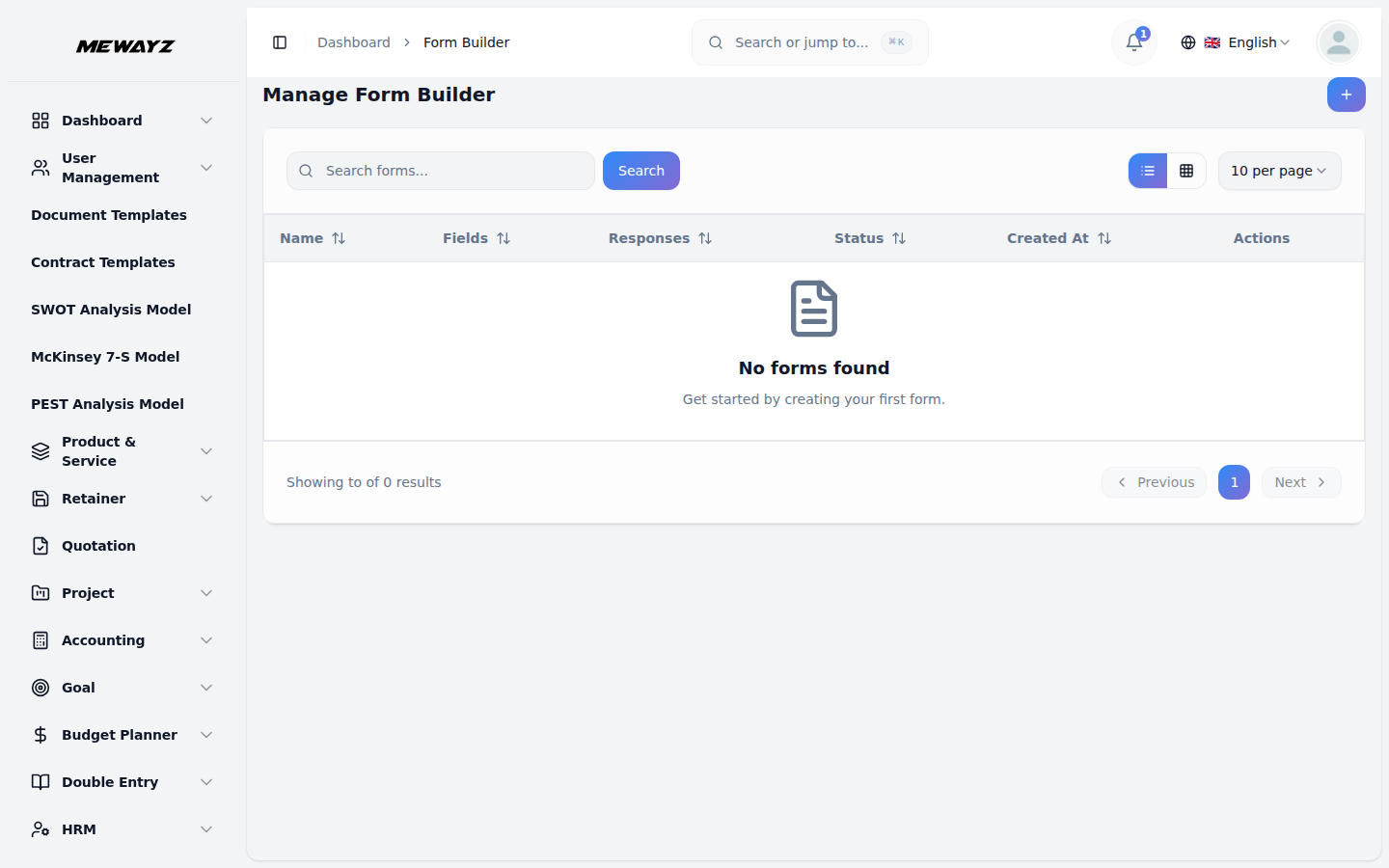
Task: Select page 1 in pagination
Action: tap(1234, 481)
